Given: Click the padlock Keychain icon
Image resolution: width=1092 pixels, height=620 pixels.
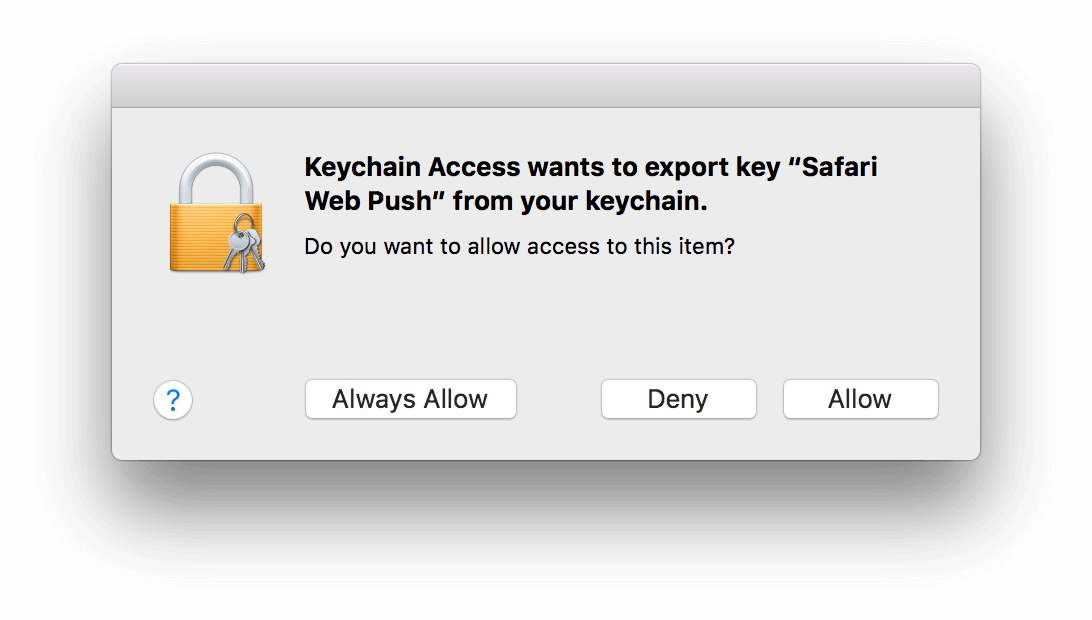Looking at the screenshot, I should 217,212.
